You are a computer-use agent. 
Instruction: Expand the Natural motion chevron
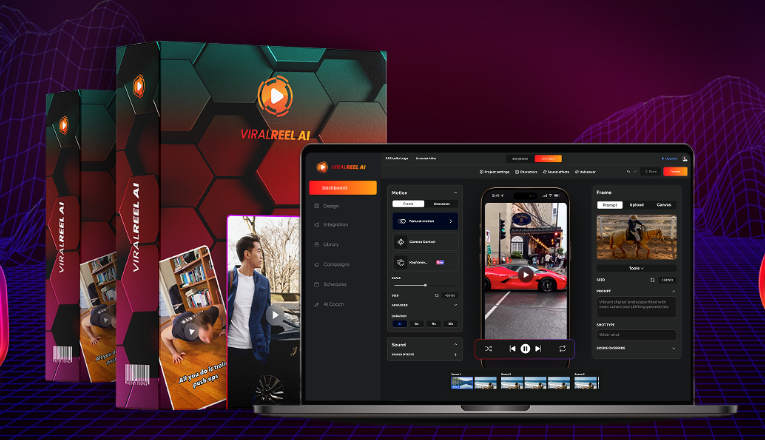(x=450, y=221)
